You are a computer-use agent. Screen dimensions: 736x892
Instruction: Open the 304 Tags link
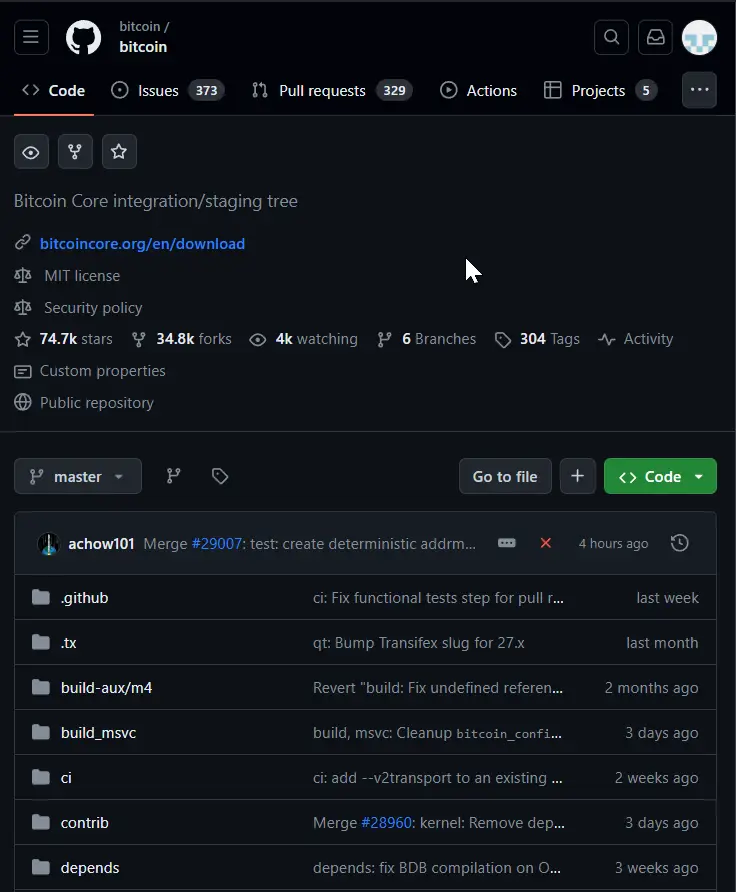tap(537, 339)
